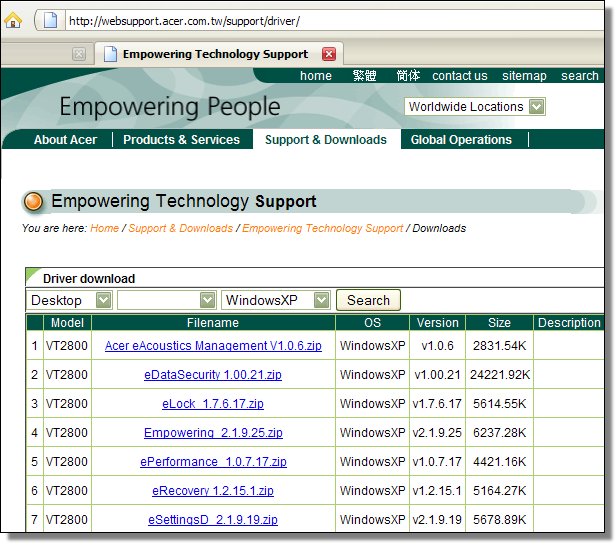The height and width of the screenshot is (543, 615).
Task: Download Acer eAcoustics Management V1.0.6.zip
Action: click(213, 346)
